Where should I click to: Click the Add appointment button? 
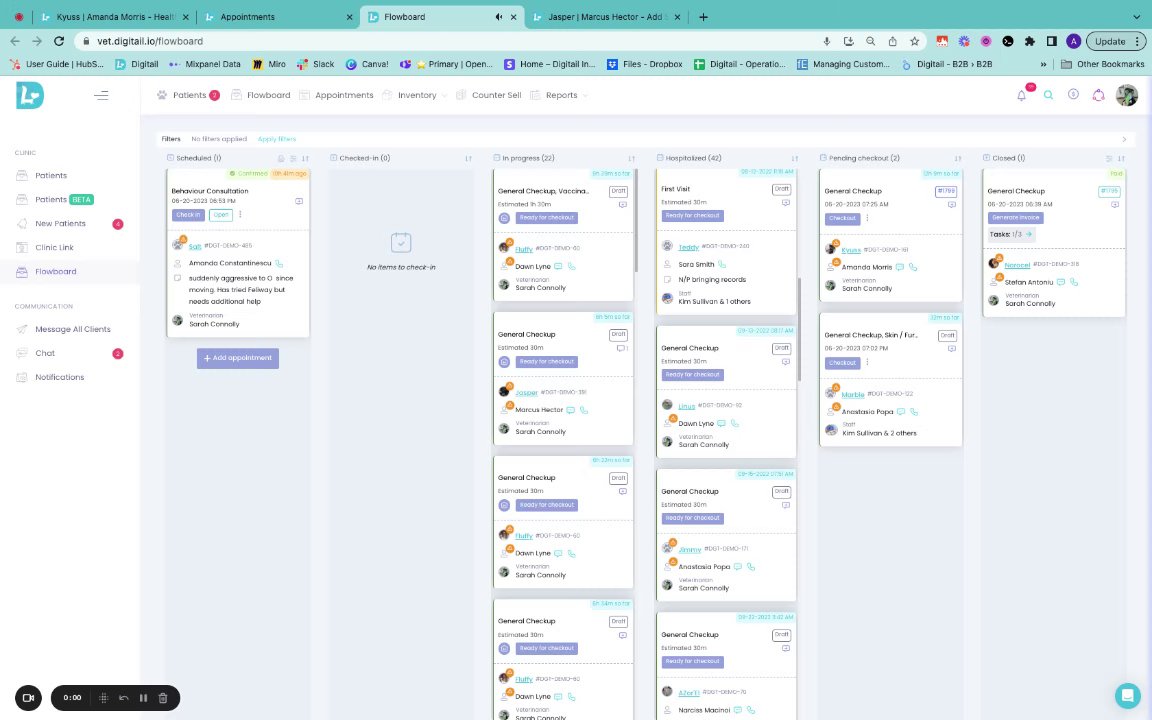coord(237,358)
